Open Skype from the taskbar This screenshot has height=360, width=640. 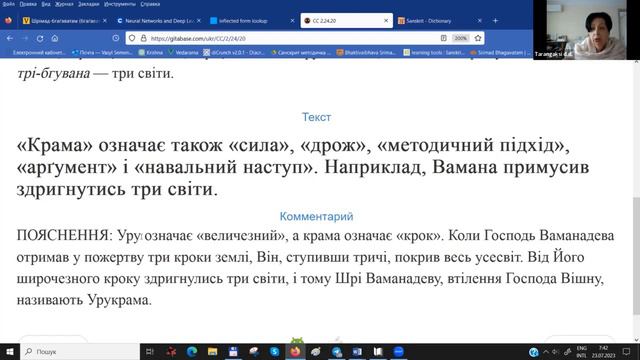(x=275, y=351)
